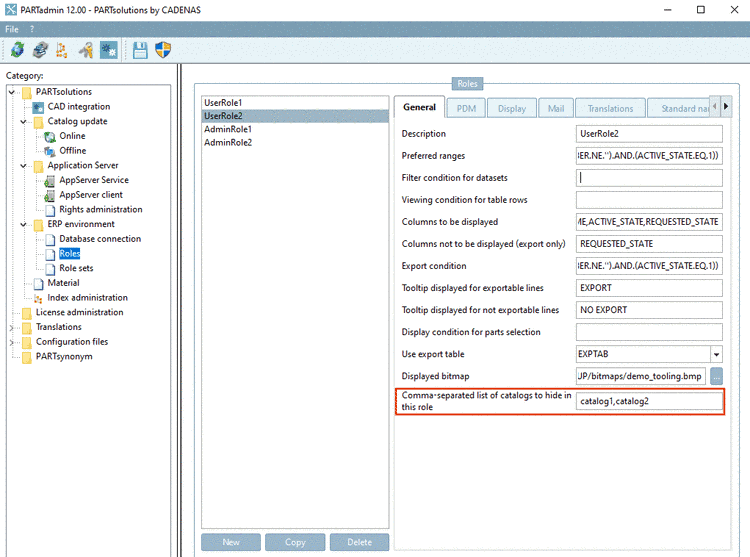750x557 pixels.
Task: Click Filter condition for datasets field
Action: pyautogui.click(x=649, y=178)
